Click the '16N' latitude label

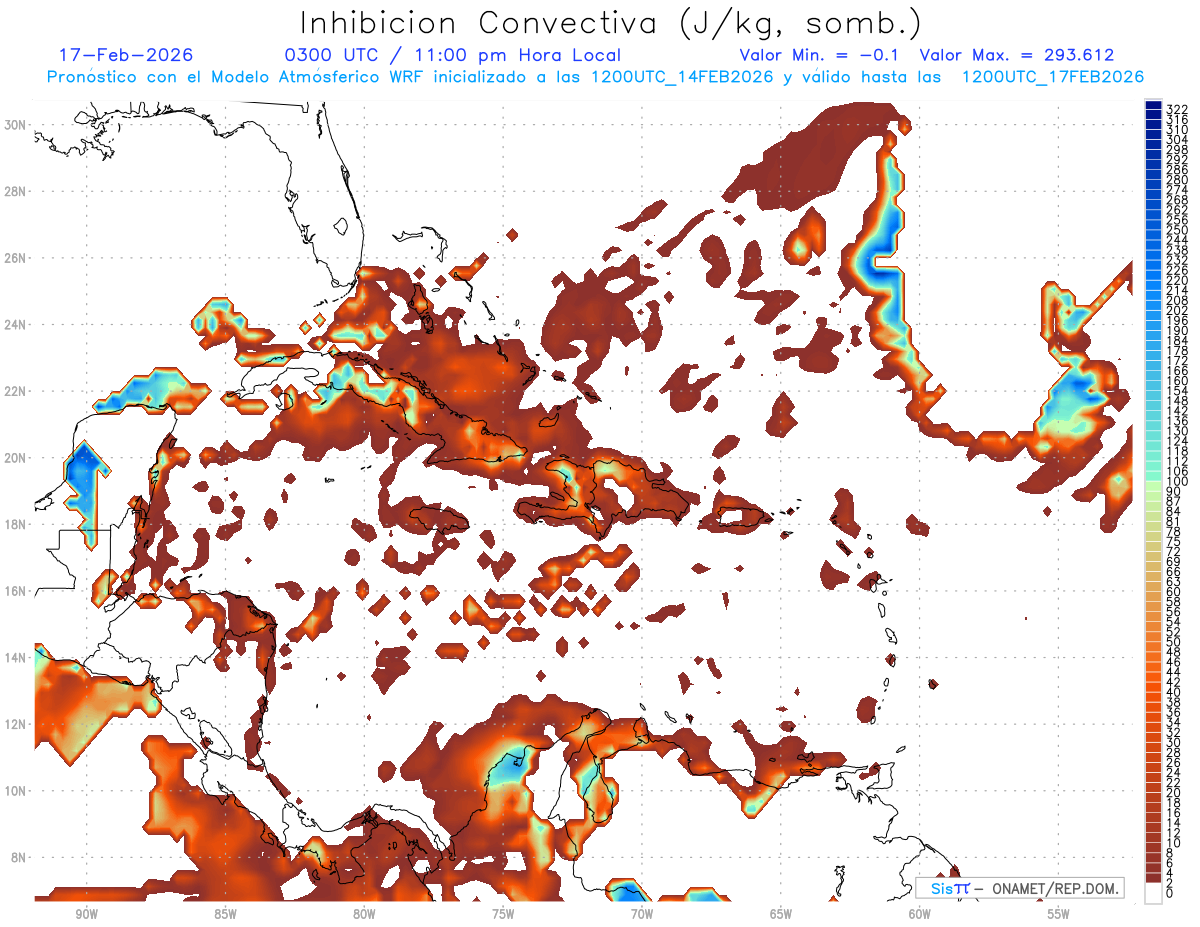(15, 591)
